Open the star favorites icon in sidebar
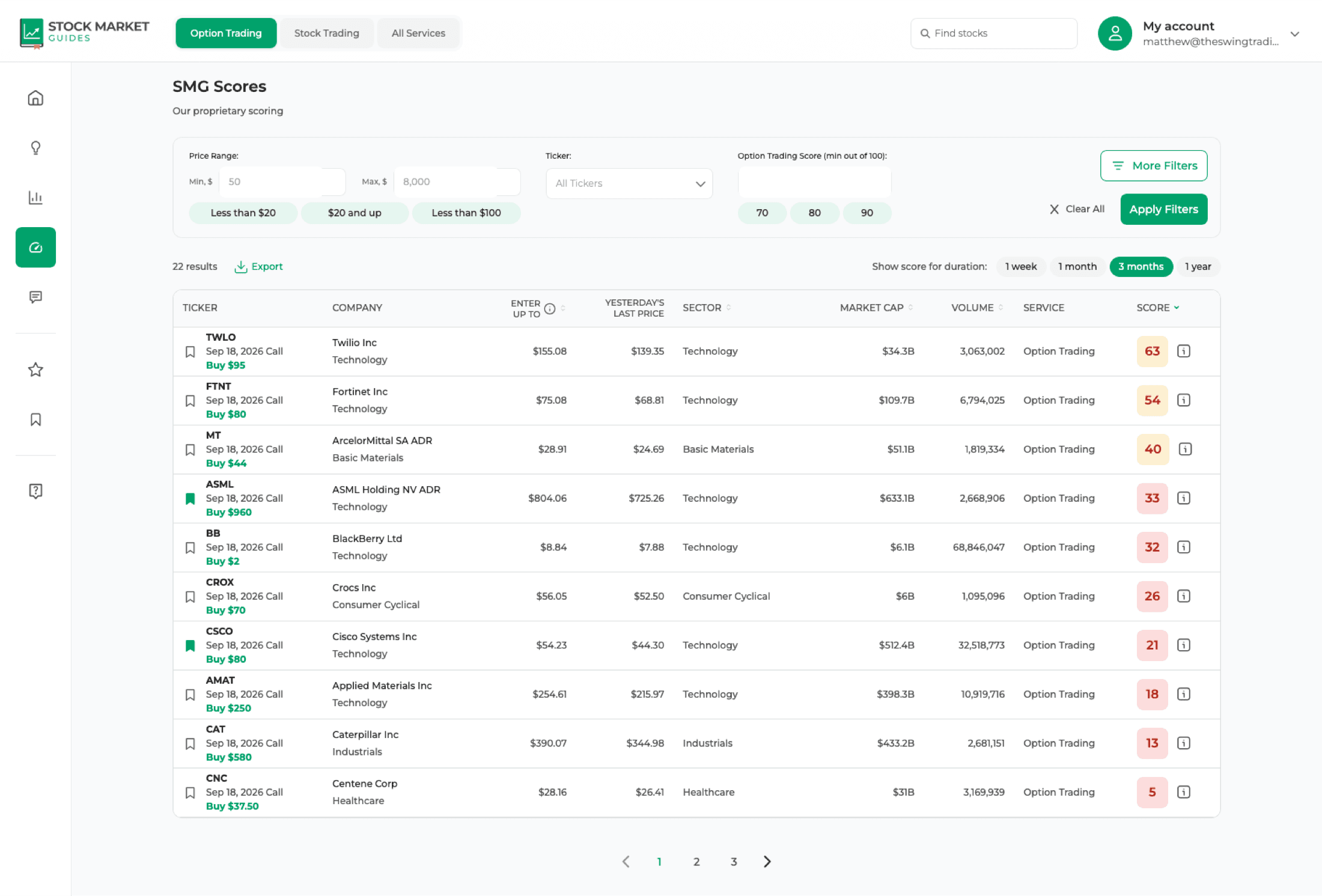1322x896 pixels. pyautogui.click(x=35, y=370)
